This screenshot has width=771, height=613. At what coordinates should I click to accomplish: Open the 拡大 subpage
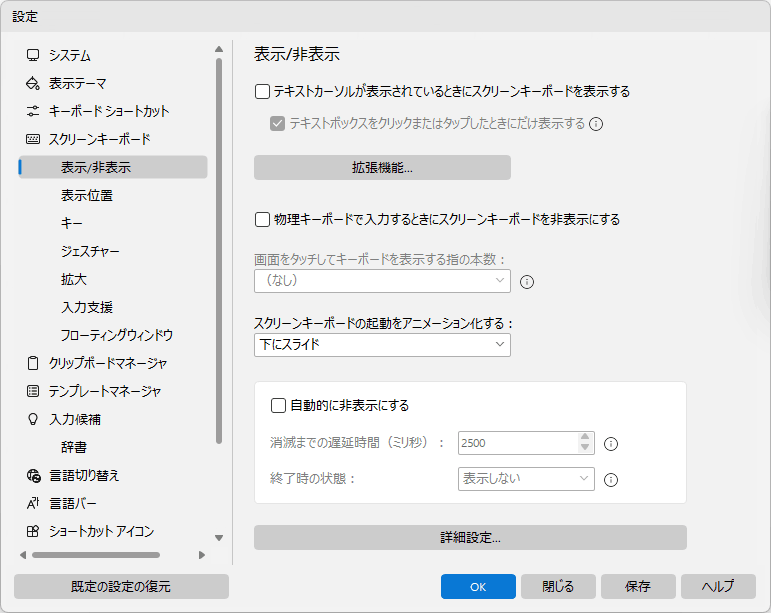[x=74, y=280]
